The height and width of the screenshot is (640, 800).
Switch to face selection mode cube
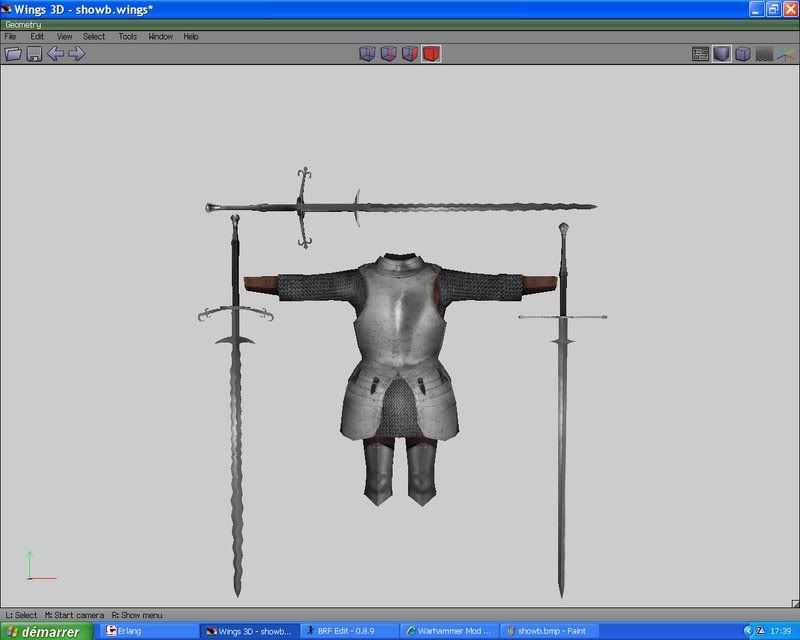click(x=410, y=53)
